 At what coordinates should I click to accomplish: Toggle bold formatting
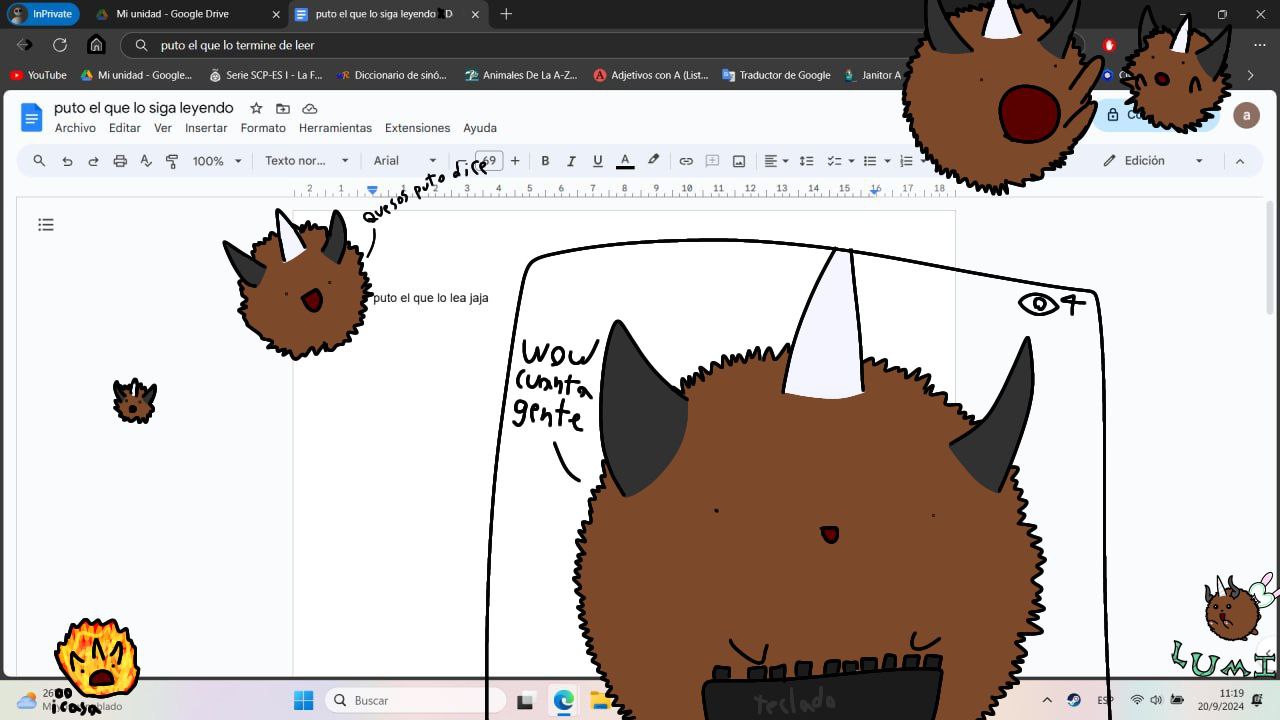click(x=545, y=161)
